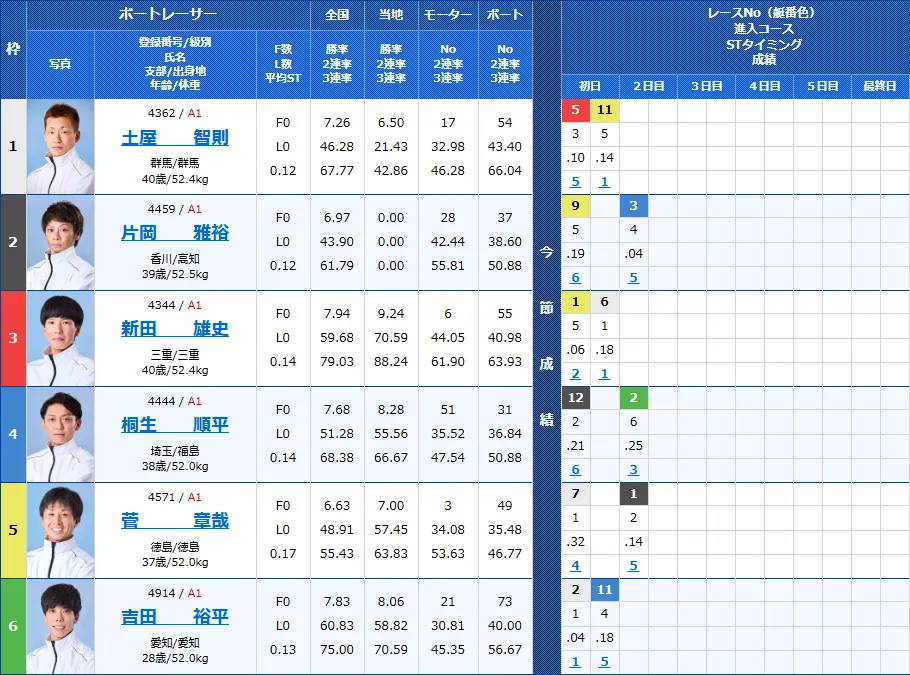Click lane number 6 green frame cell
Screen dimensions: 910x675
click(x=13, y=626)
